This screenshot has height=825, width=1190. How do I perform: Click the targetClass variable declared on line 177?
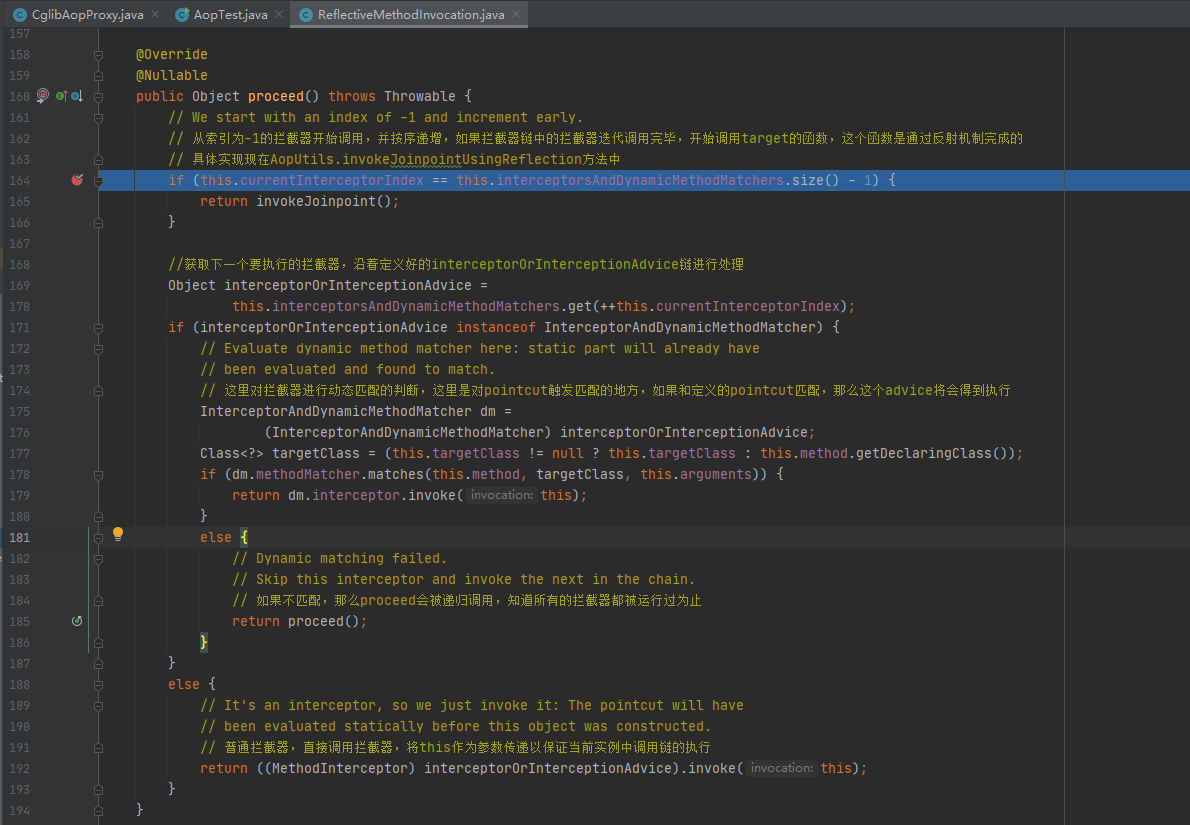click(x=316, y=453)
